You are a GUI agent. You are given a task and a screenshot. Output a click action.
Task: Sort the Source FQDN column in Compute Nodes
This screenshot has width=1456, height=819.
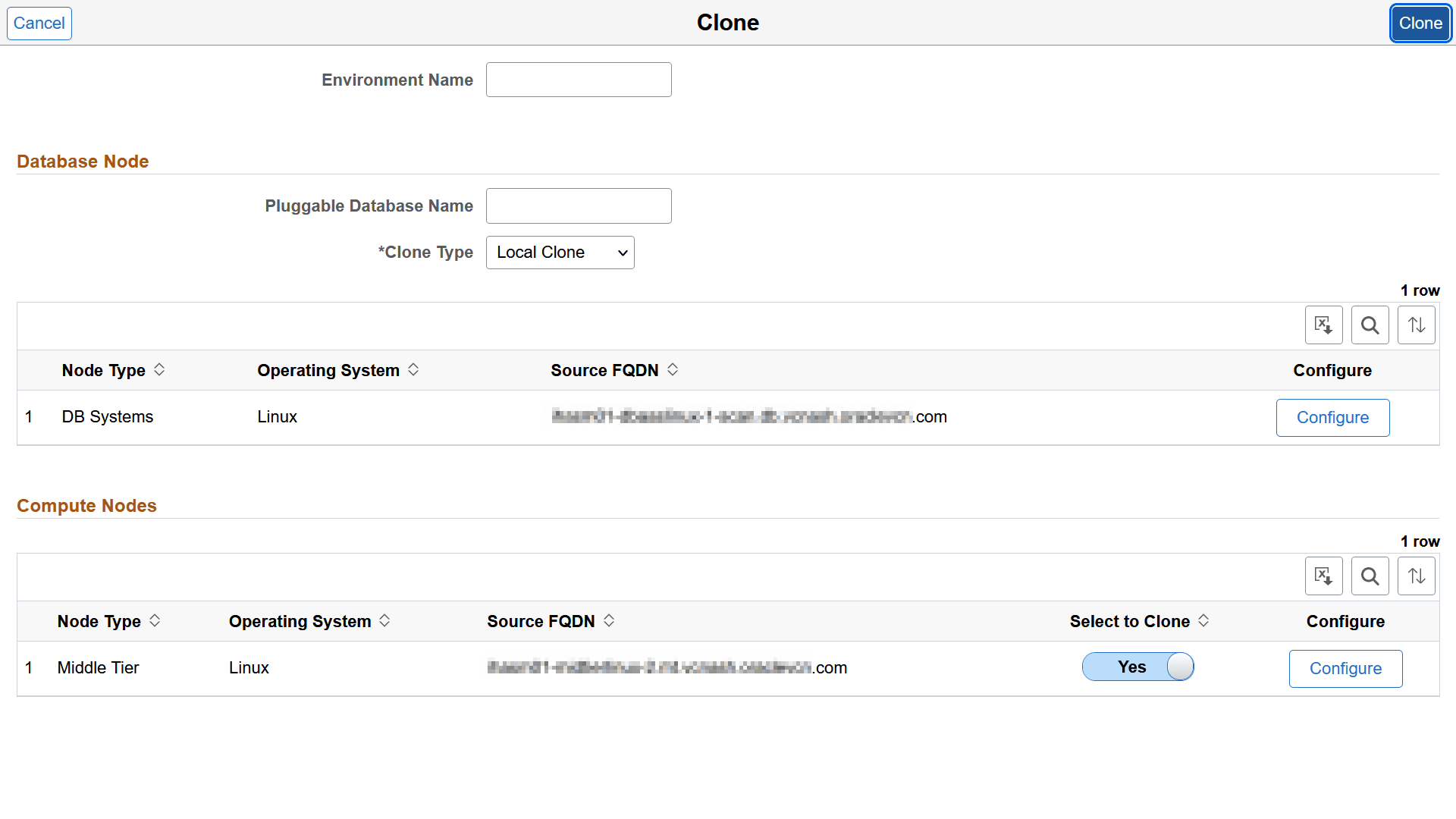(x=608, y=620)
